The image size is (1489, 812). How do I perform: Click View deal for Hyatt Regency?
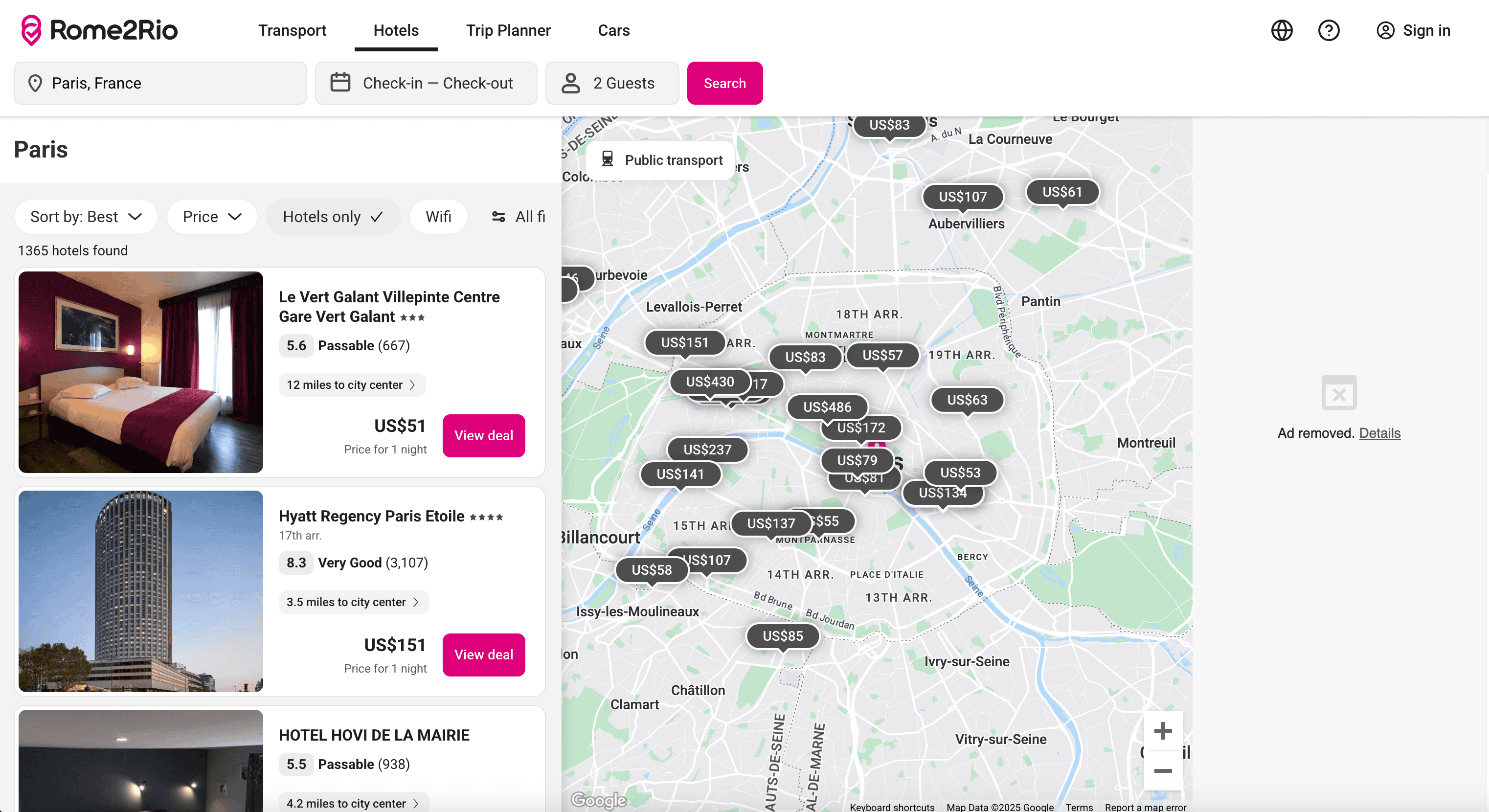pos(483,655)
